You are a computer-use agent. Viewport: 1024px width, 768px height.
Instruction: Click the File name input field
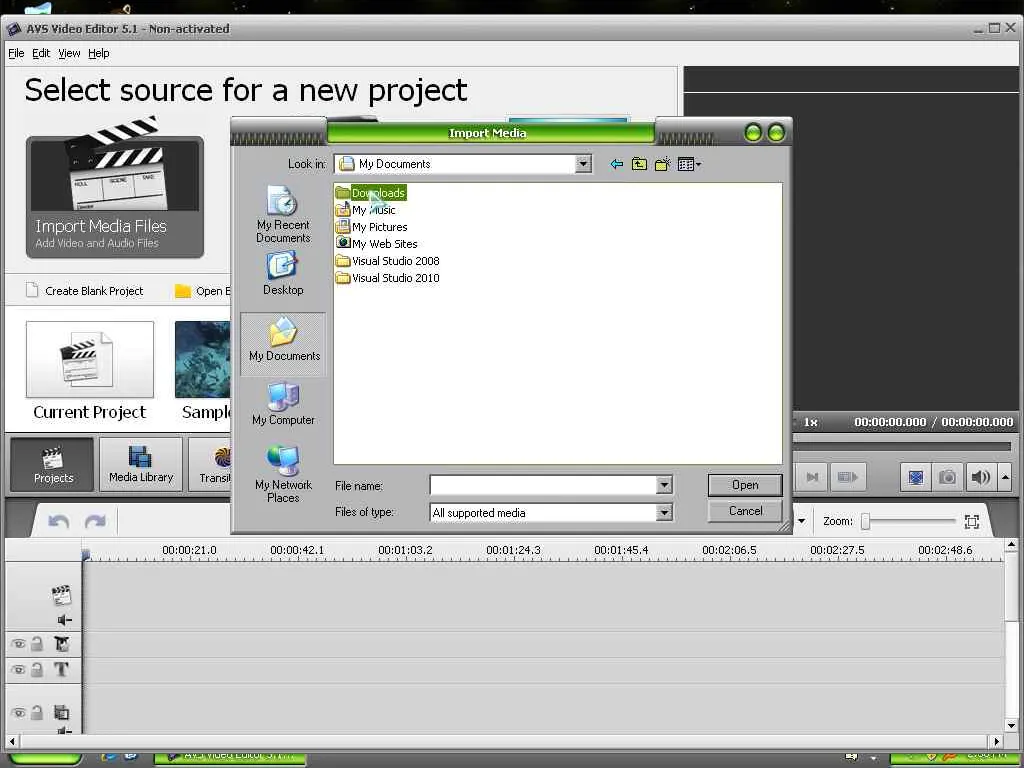pos(543,485)
